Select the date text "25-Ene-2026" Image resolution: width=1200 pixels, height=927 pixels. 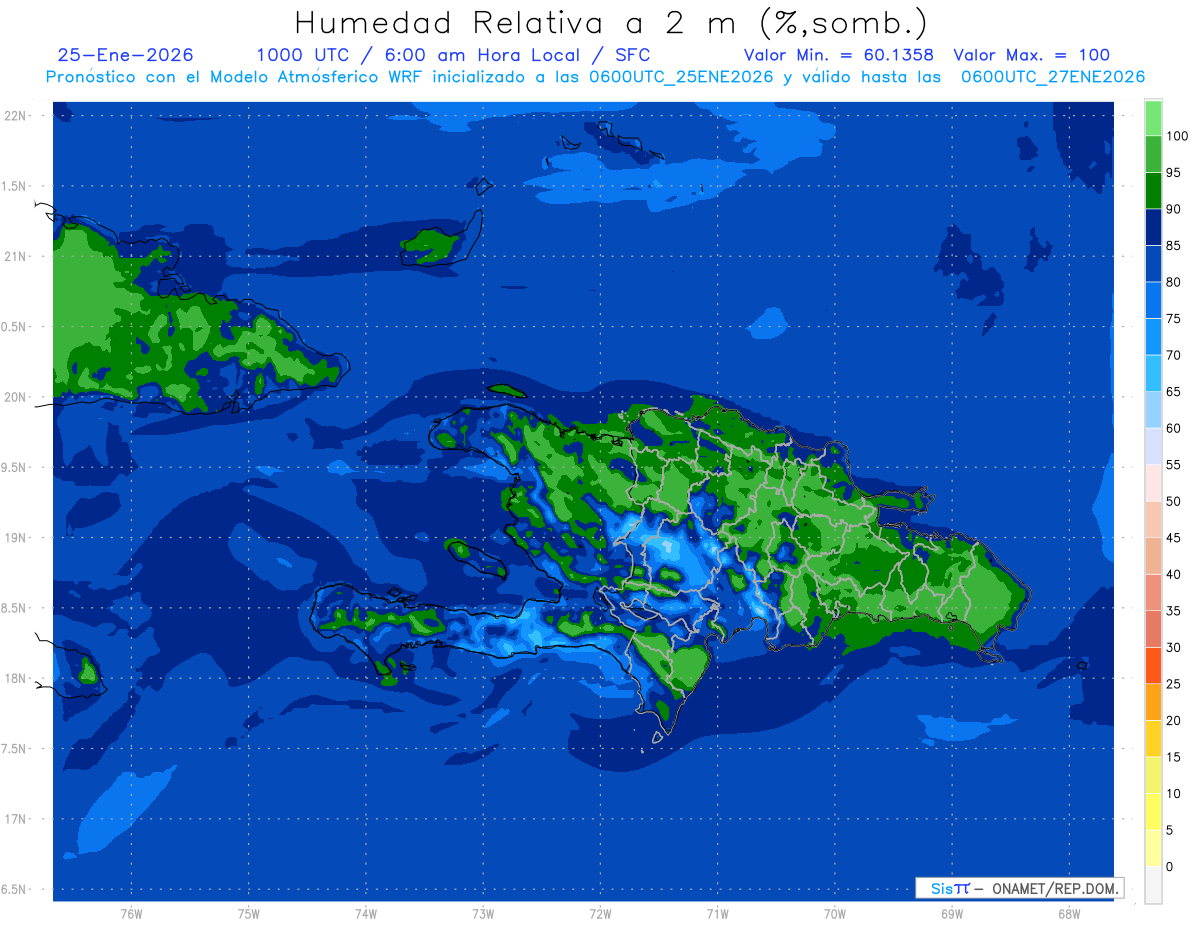coord(126,56)
